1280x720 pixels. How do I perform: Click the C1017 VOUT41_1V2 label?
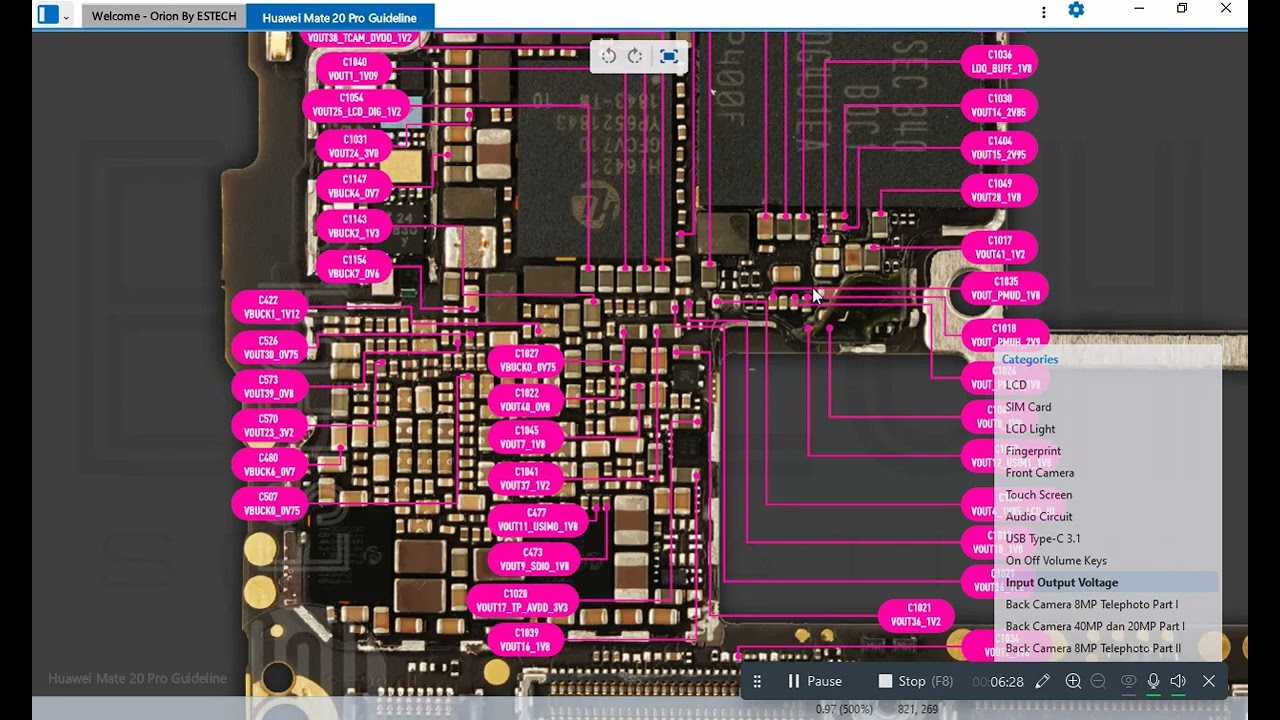1000,248
